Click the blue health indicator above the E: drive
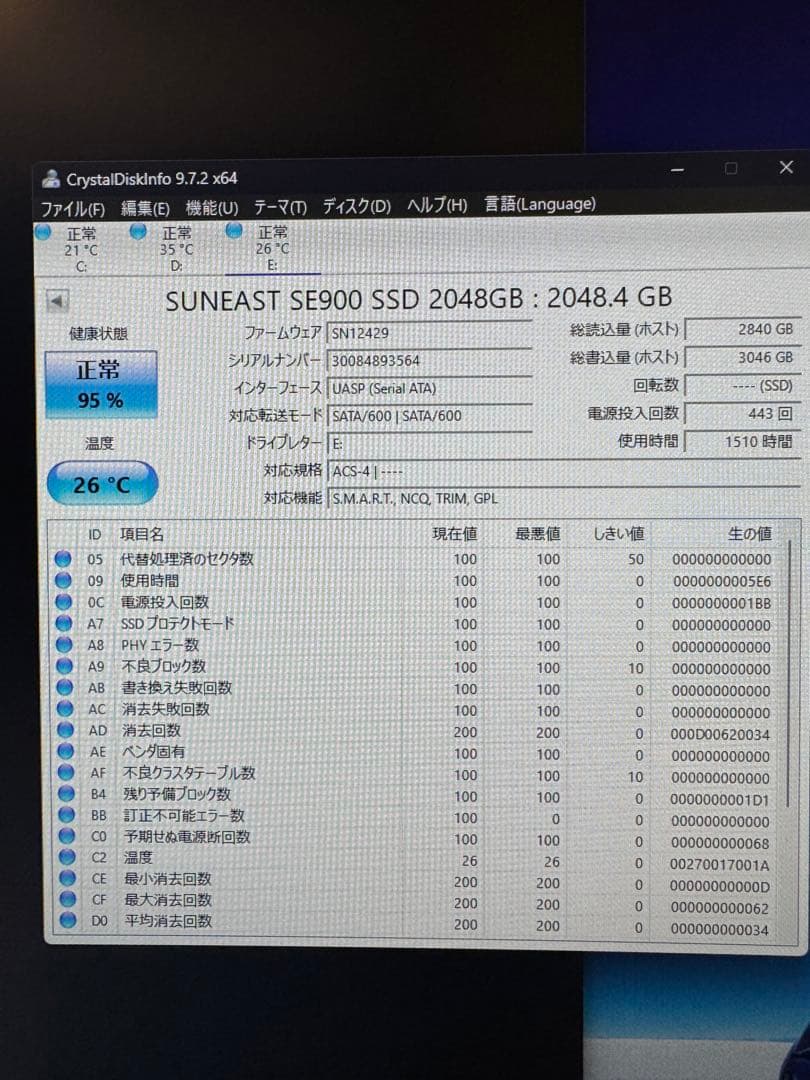Screen dimensions: 810x1080 tap(233, 231)
